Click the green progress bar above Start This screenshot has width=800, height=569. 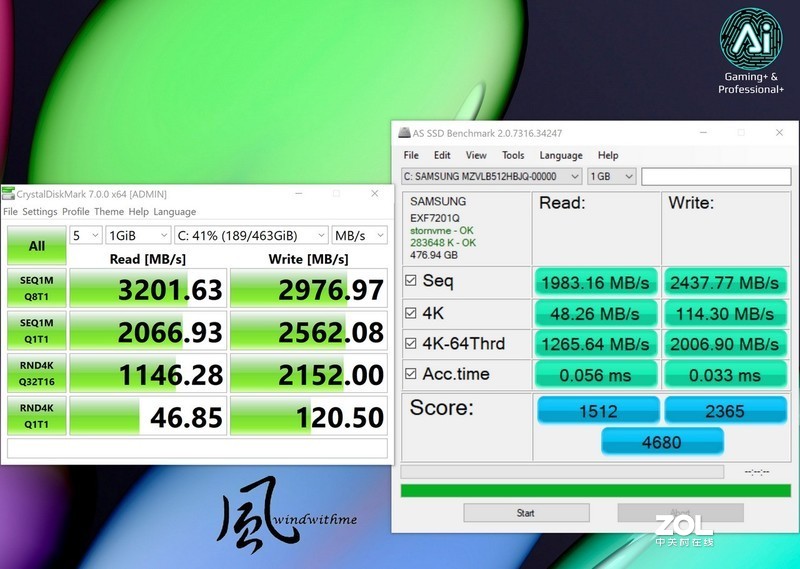click(x=596, y=490)
